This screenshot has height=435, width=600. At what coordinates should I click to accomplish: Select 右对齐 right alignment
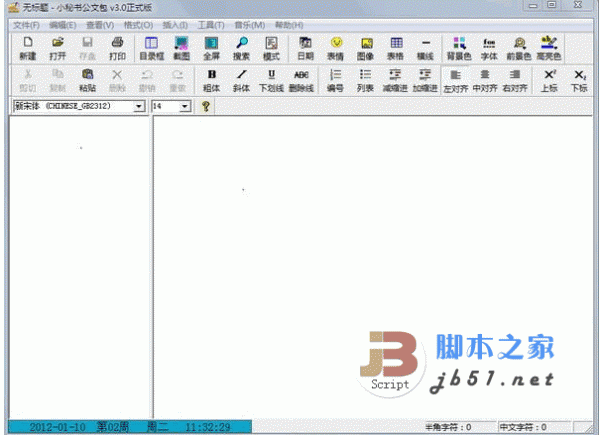click(x=515, y=80)
